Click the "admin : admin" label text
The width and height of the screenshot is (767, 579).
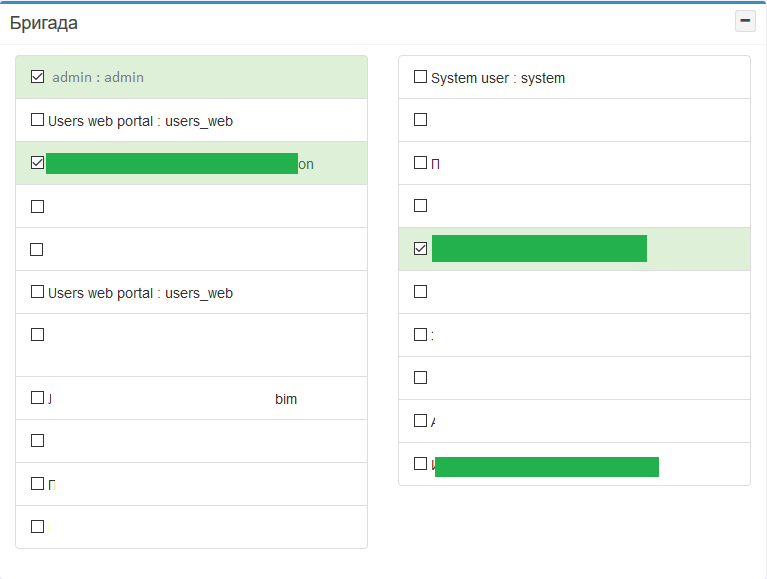(x=98, y=77)
